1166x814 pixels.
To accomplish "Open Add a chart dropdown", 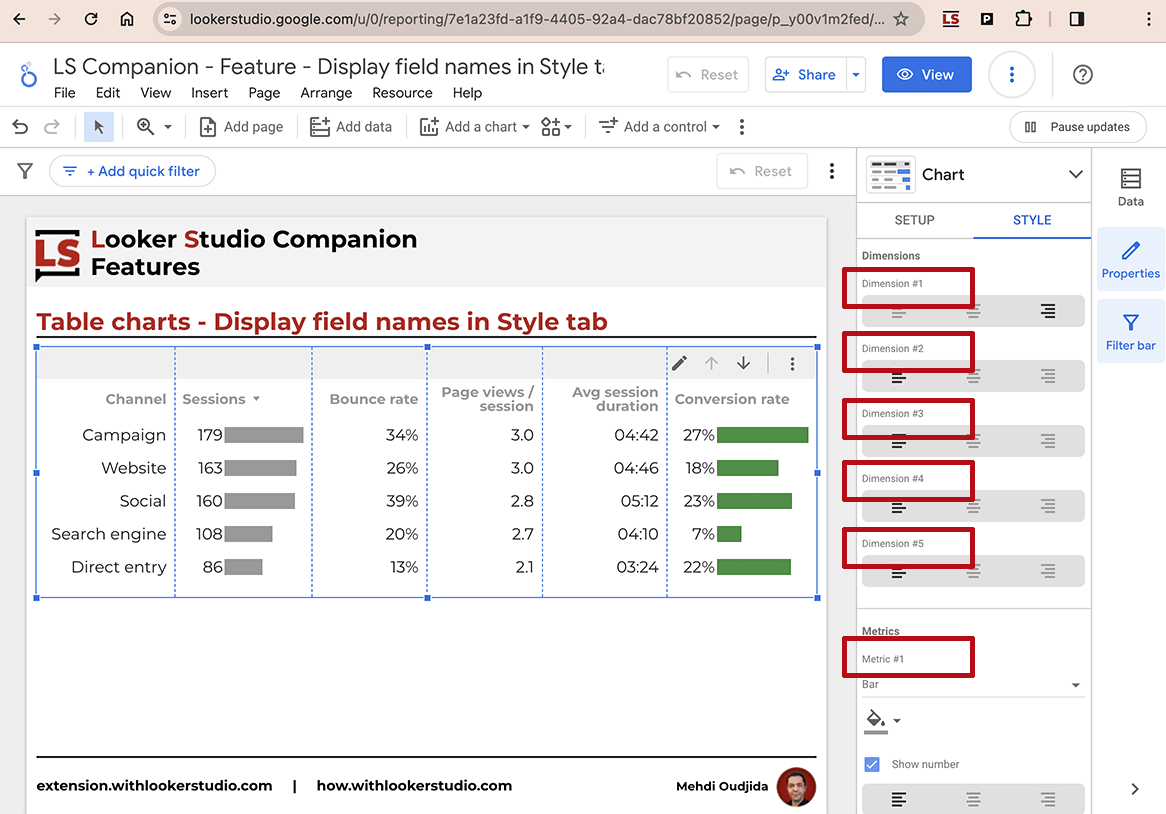I will pyautogui.click(x=474, y=127).
